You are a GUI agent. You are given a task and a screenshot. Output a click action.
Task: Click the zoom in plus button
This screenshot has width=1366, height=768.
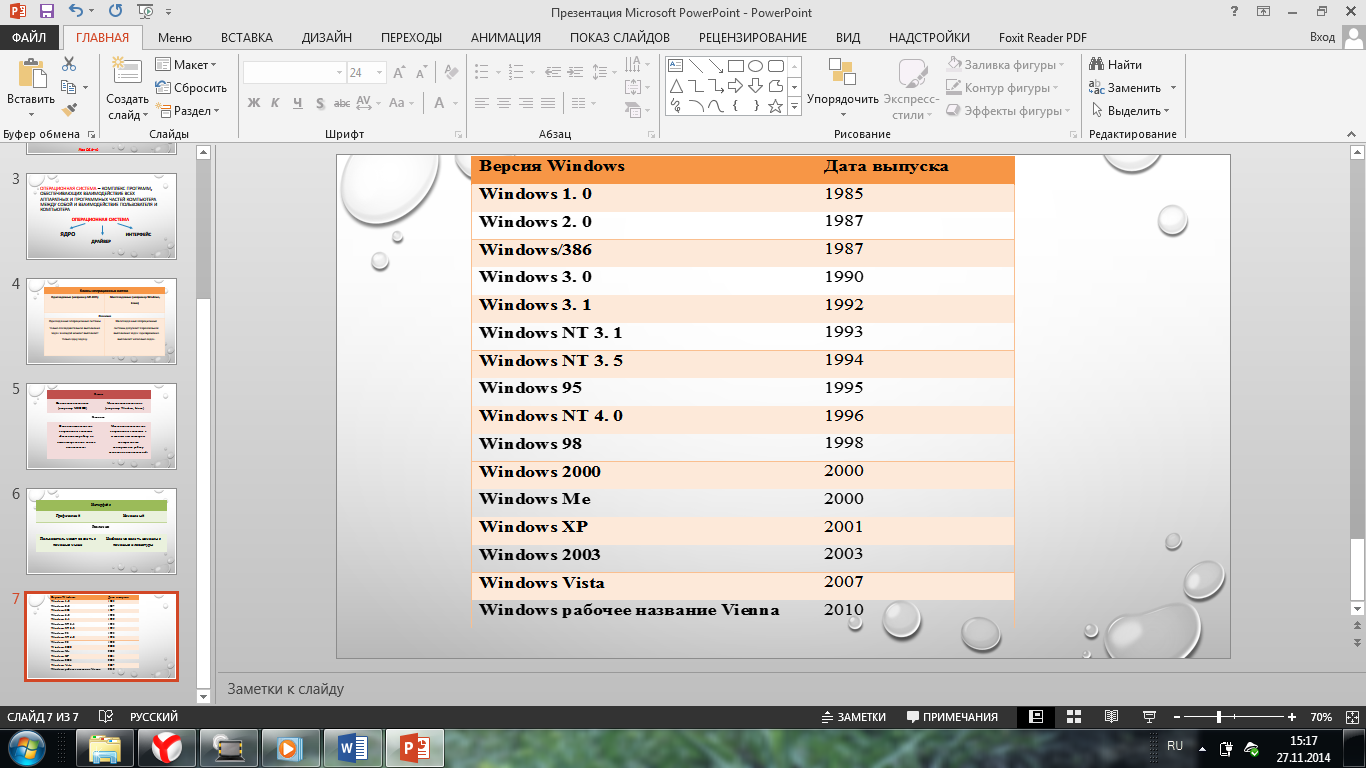[1292, 717]
